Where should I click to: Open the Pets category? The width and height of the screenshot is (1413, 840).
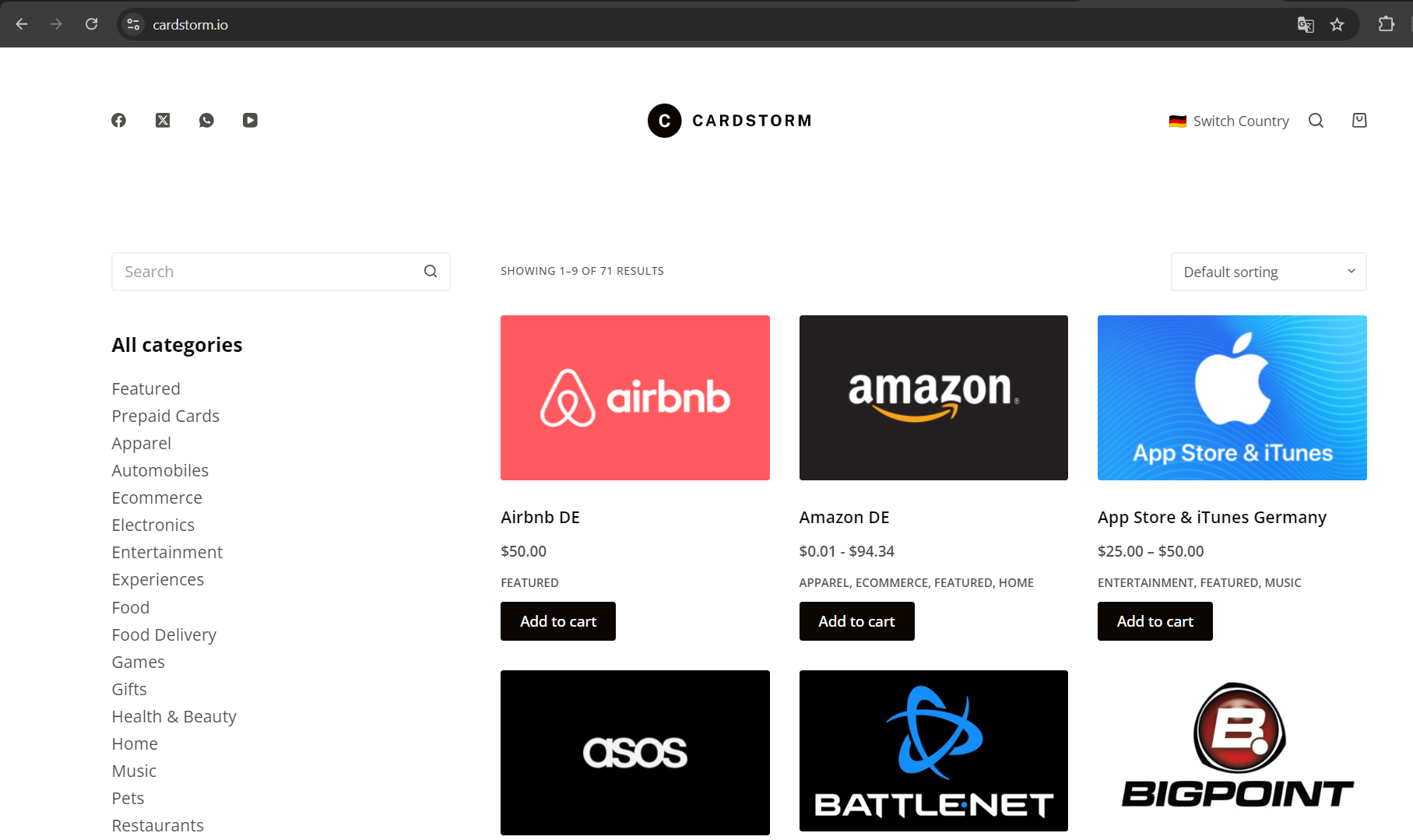click(x=128, y=798)
